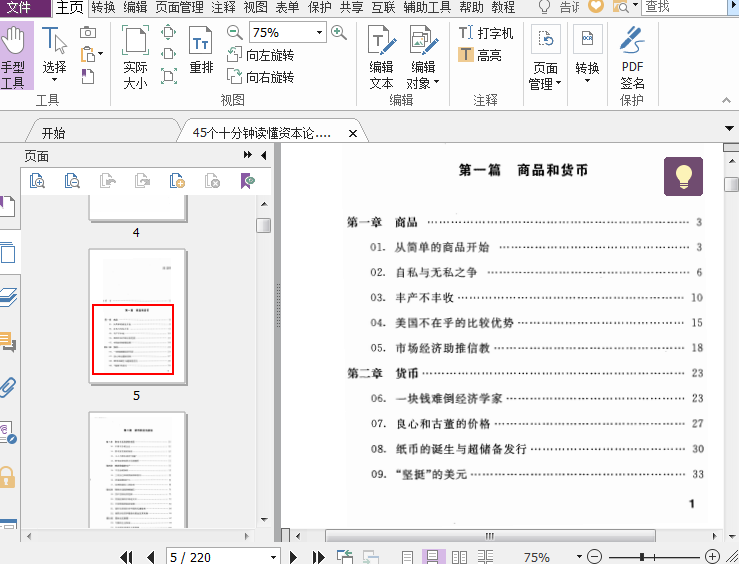Open the Comments sidebar panel
The image size is (739, 564).
tap(8, 342)
